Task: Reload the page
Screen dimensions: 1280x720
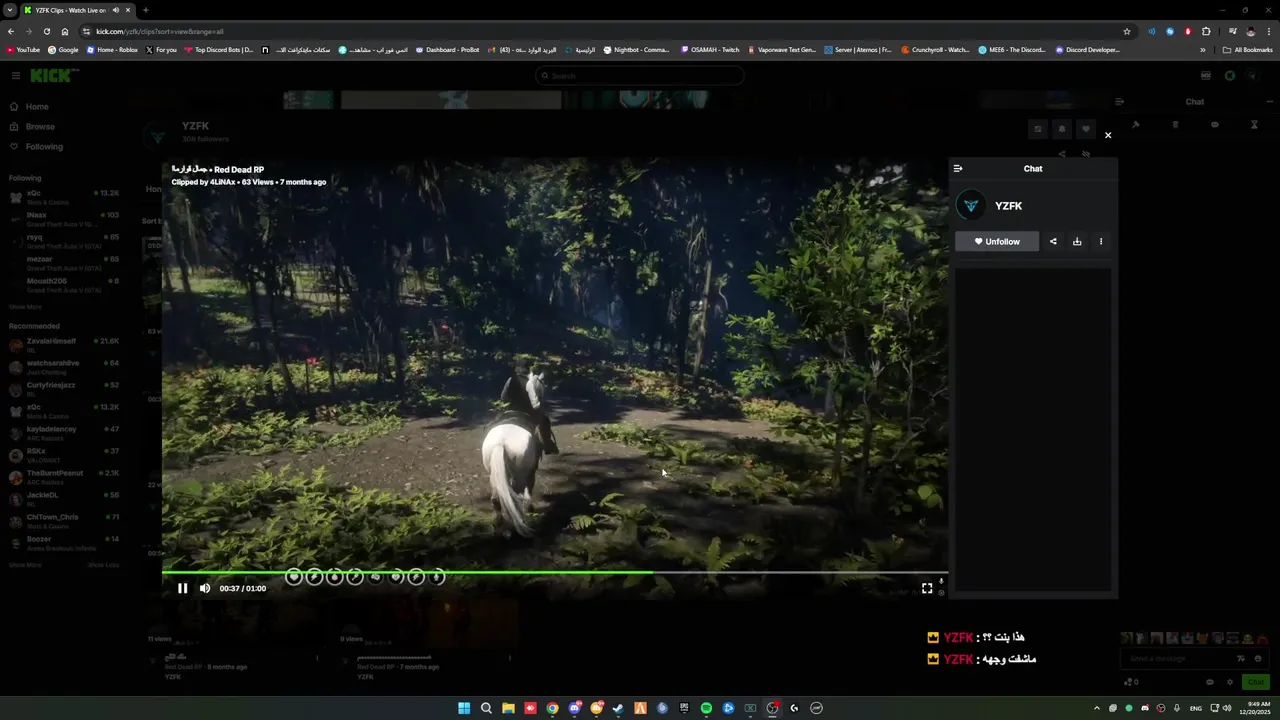Action: click(46, 31)
